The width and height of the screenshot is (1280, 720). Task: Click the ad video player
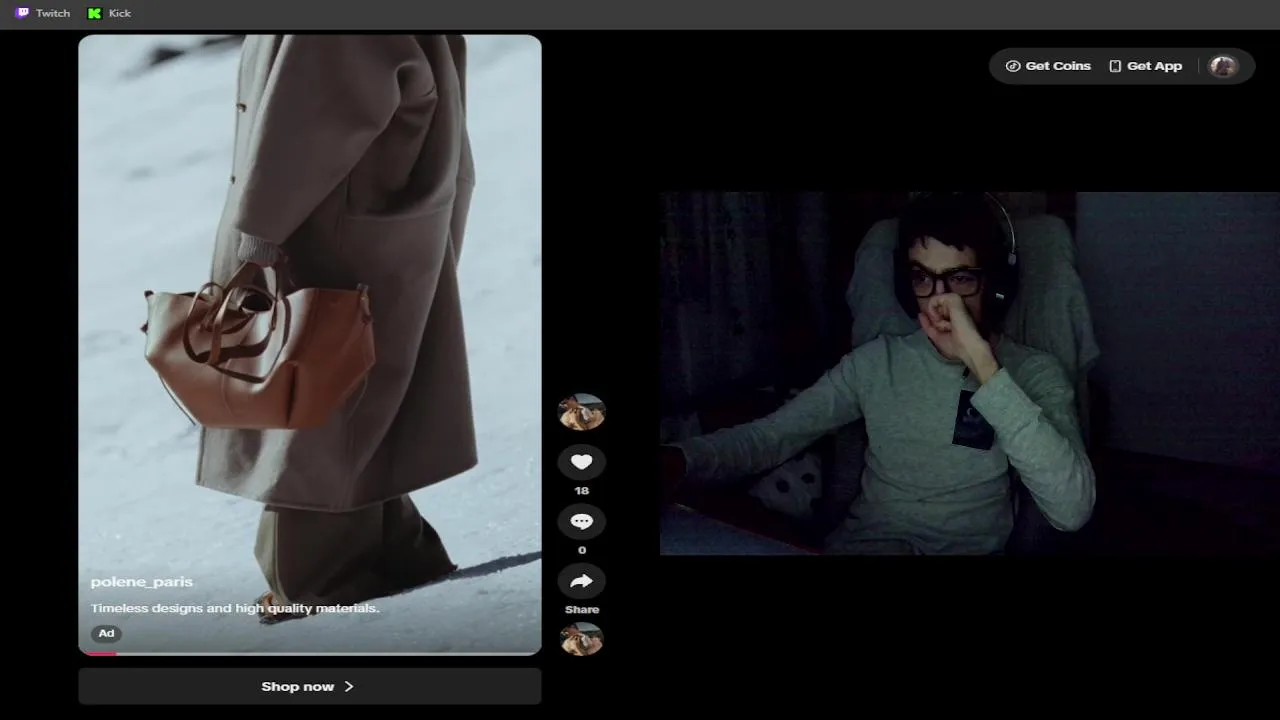(x=310, y=345)
